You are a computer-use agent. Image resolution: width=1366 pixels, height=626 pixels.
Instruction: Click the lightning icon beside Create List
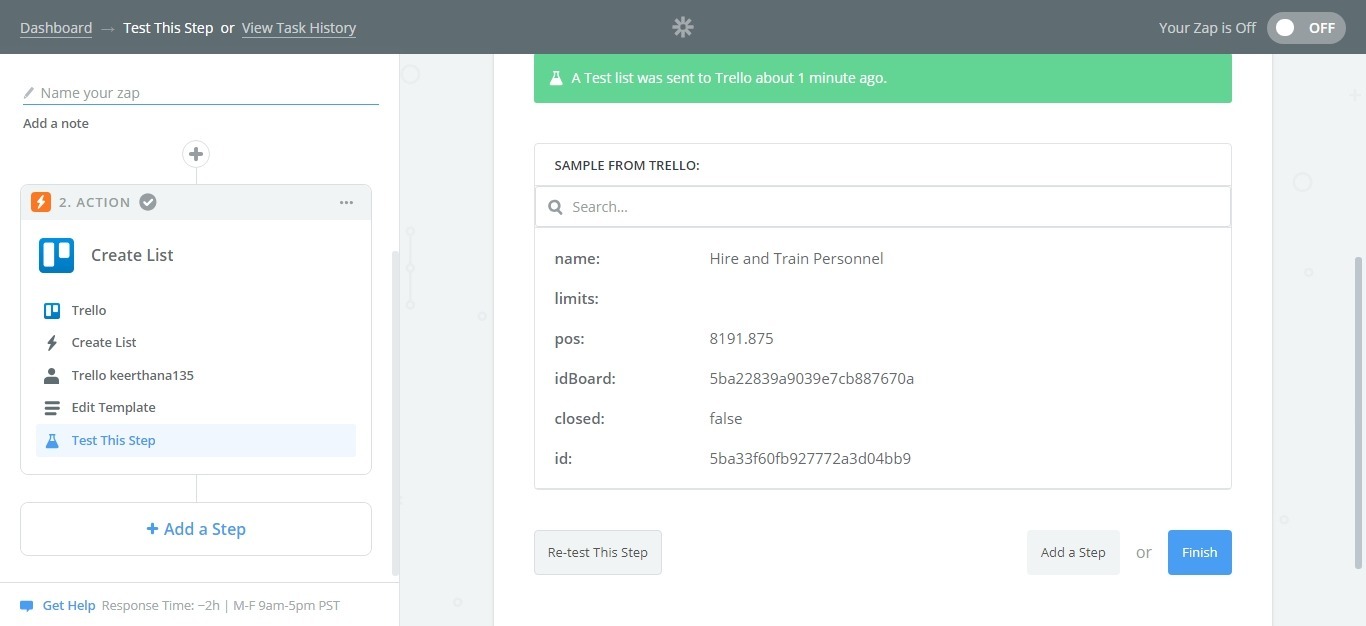coord(52,343)
